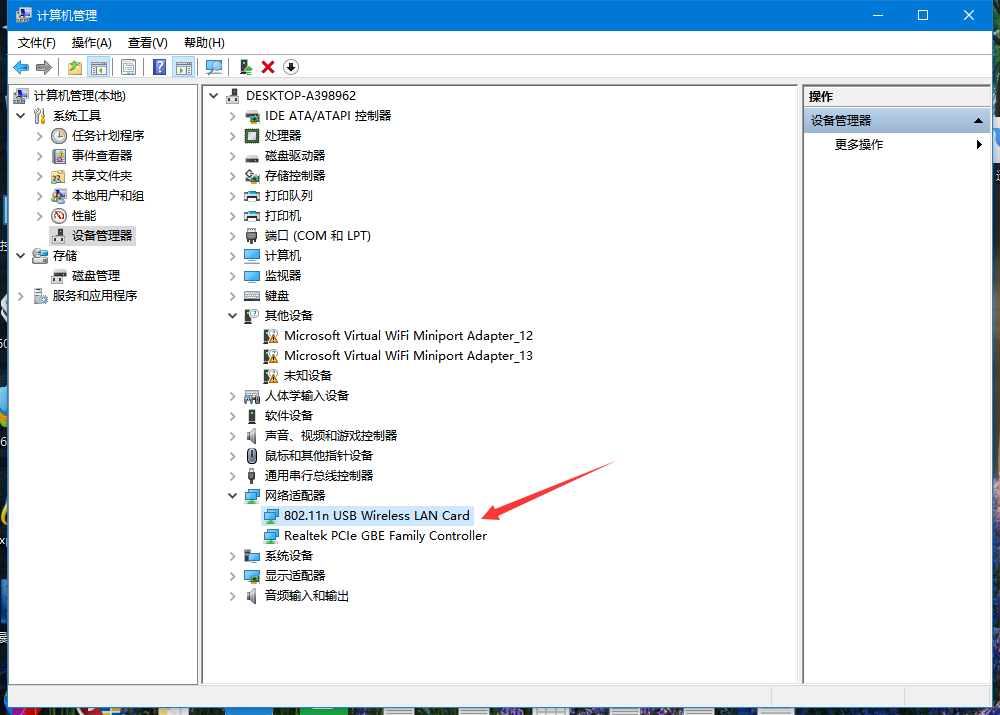Select Storage controllers (存储控制器) category
This screenshot has width=1000, height=715.
click(x=295, y=175)
